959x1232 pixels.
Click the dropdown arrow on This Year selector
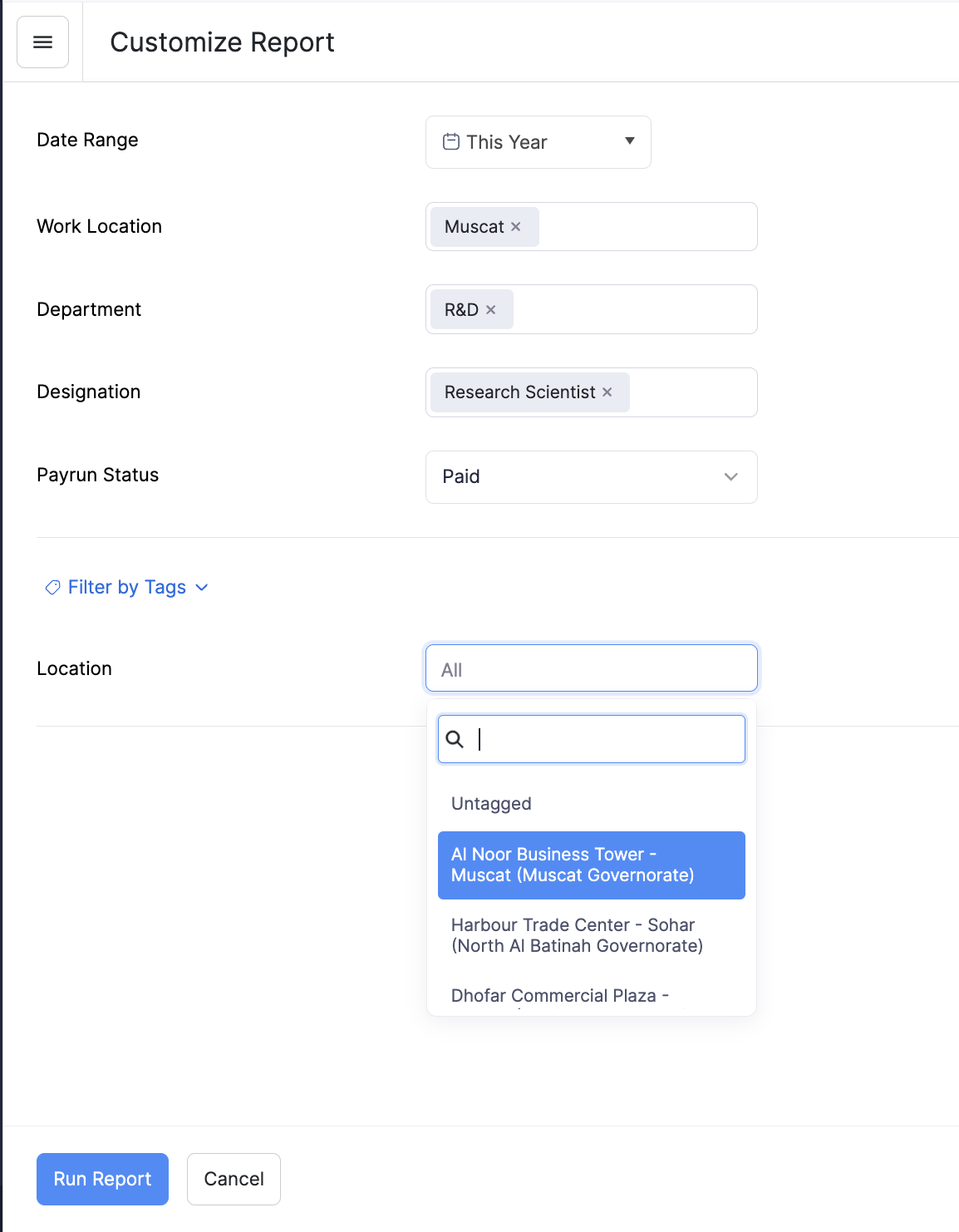point(629,141)
